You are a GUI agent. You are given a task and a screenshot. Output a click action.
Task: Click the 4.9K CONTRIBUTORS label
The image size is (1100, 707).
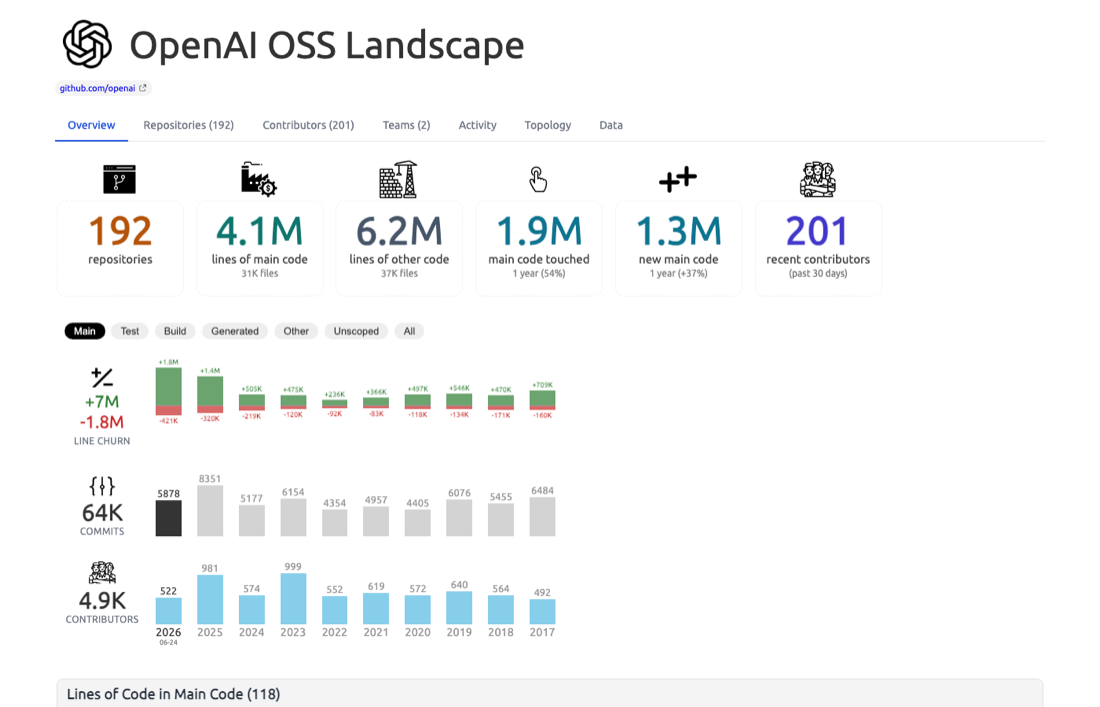[102, 607]
